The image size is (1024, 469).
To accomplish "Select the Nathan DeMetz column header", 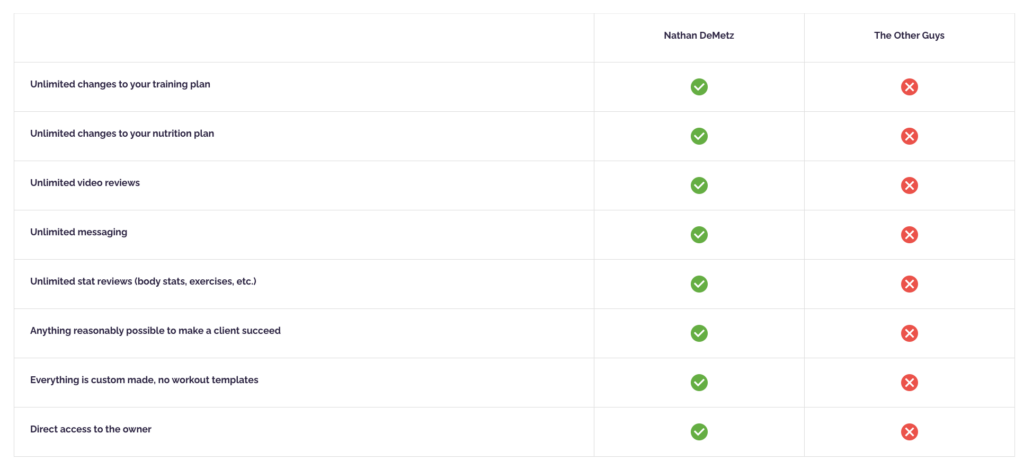I will coord(699,36).
